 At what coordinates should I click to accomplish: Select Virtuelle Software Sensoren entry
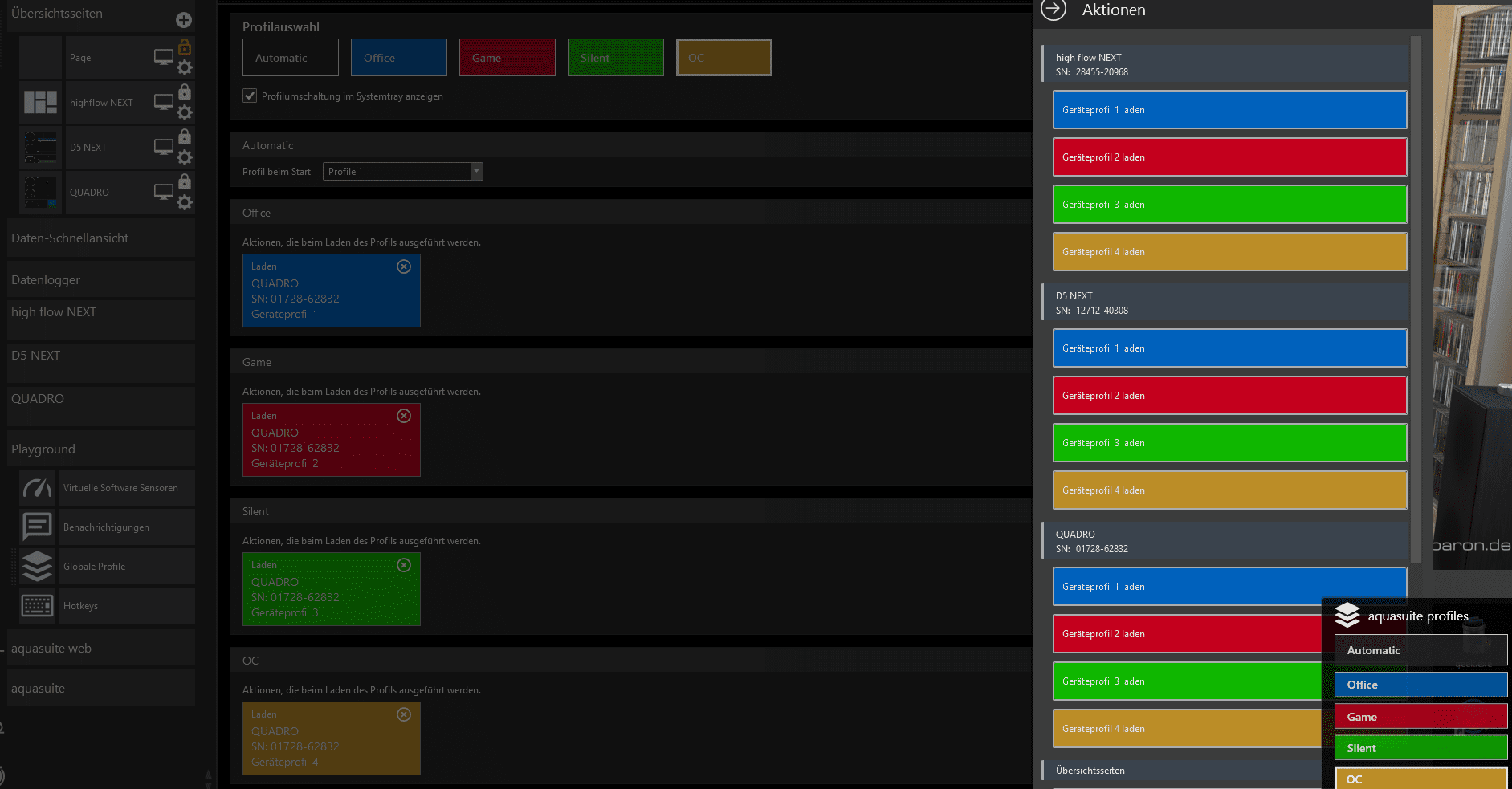127,488
